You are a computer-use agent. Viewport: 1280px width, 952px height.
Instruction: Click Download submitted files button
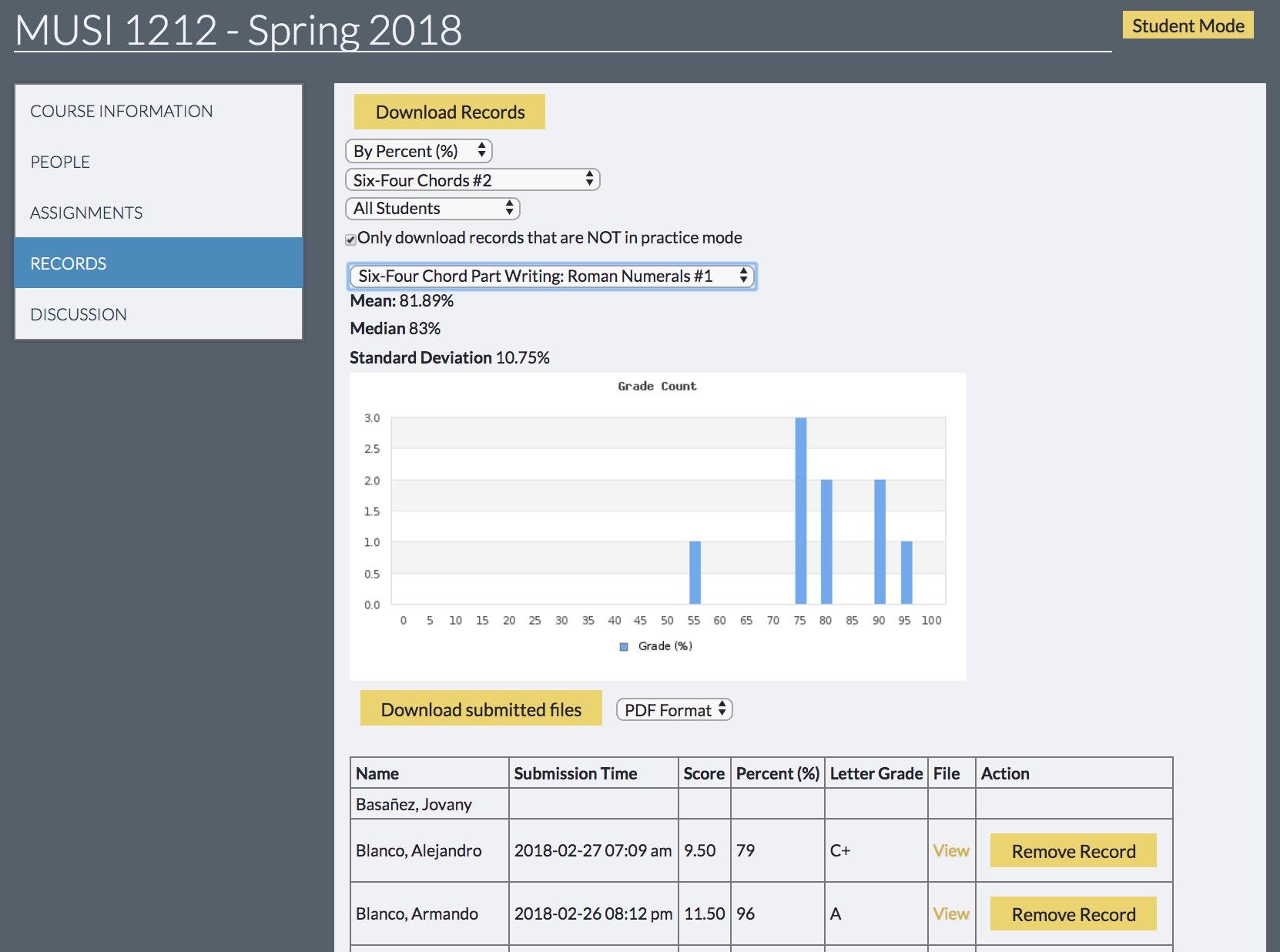tap(481, 709)
